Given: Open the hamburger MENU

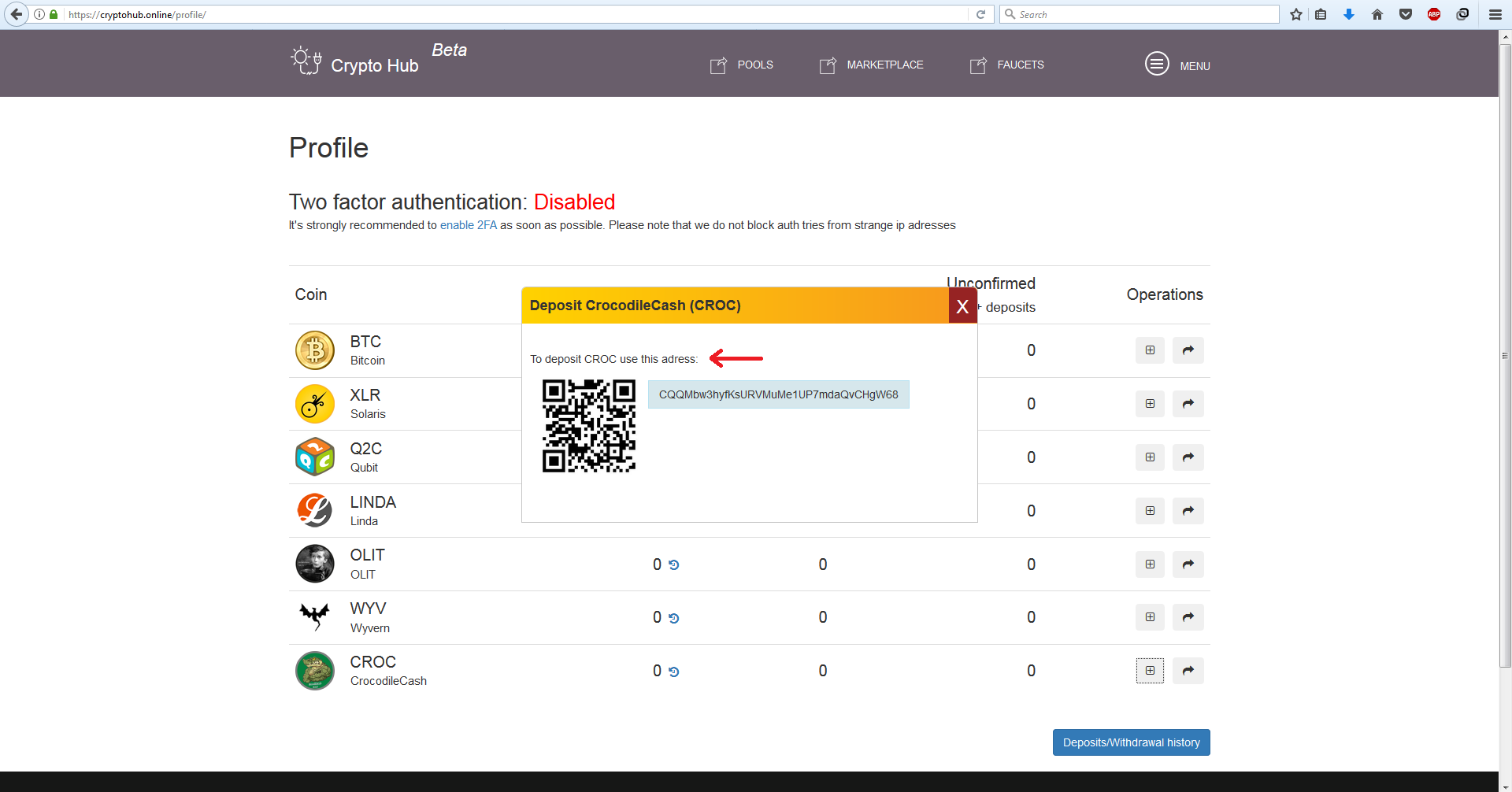Looking at the screenshot, I should point(1177,65).
